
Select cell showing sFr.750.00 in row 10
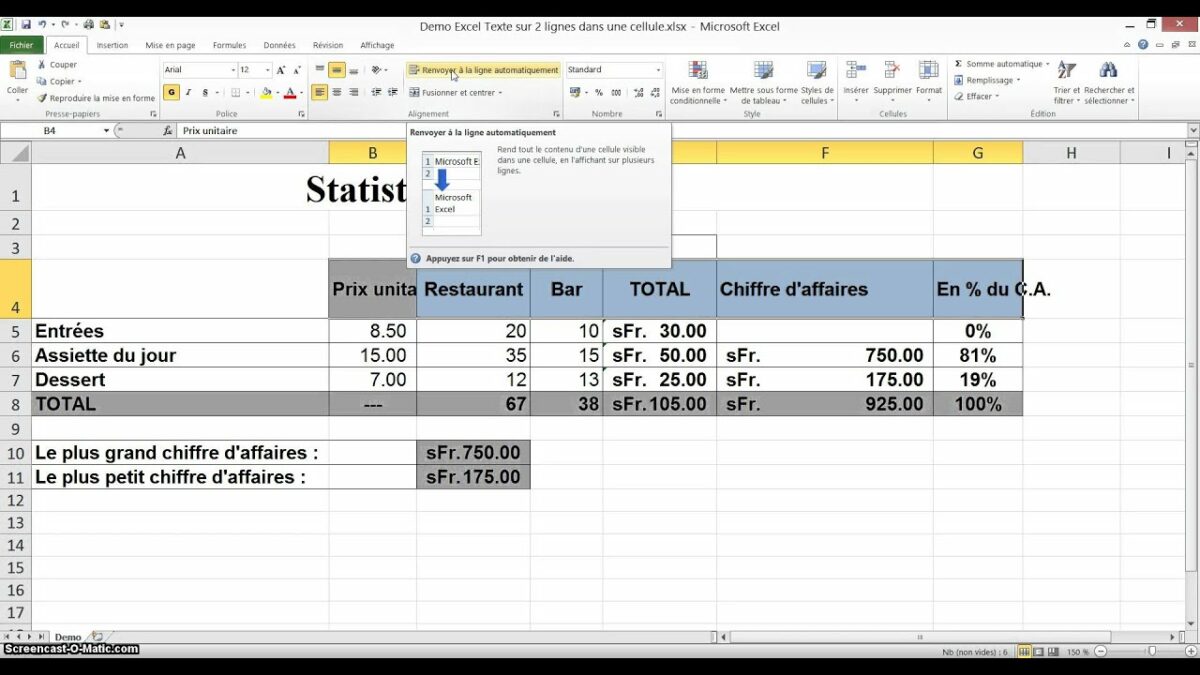pyautogui.click(x=473, y=453)
